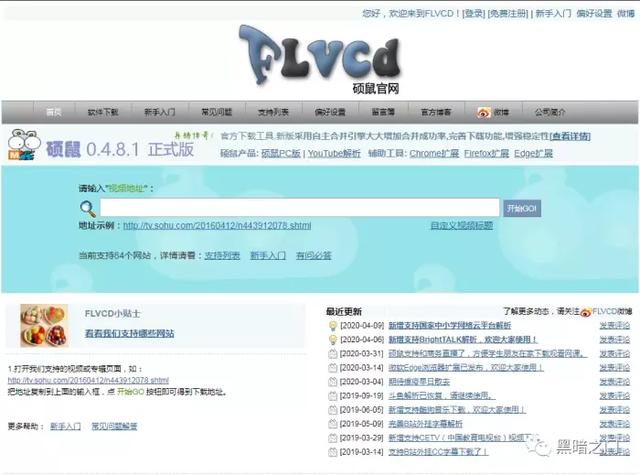Click the 免费注册 link at top

pyautogui.click(x=508, y=13)
